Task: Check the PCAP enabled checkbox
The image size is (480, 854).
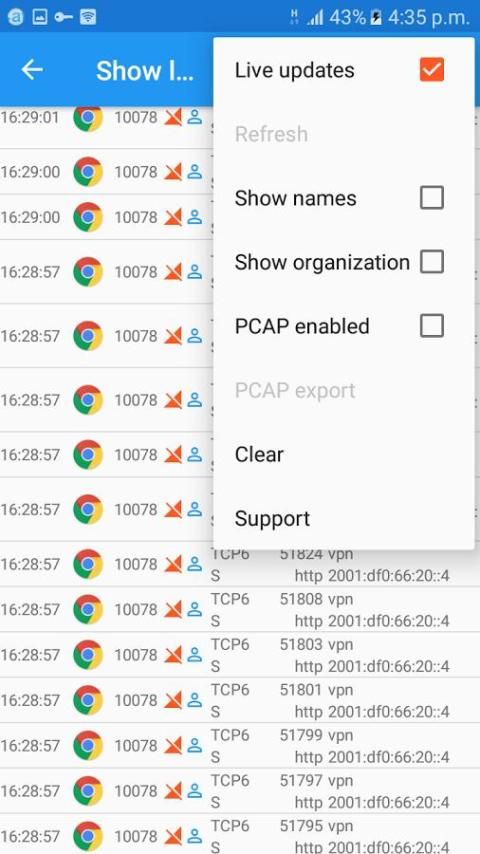Action: 432,326
